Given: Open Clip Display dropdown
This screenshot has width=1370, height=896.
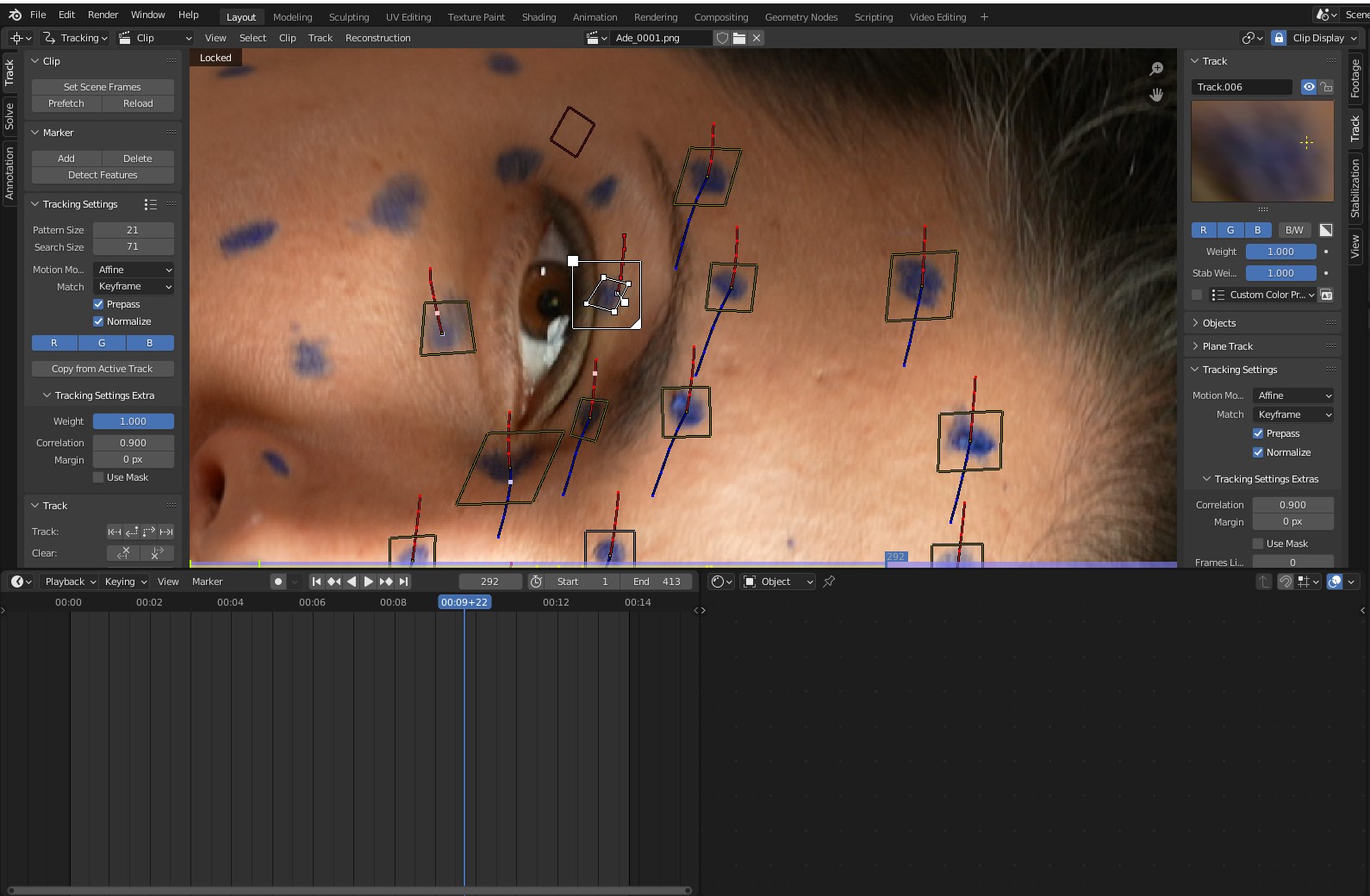Looking at the screenshot, I should 1324,38.
